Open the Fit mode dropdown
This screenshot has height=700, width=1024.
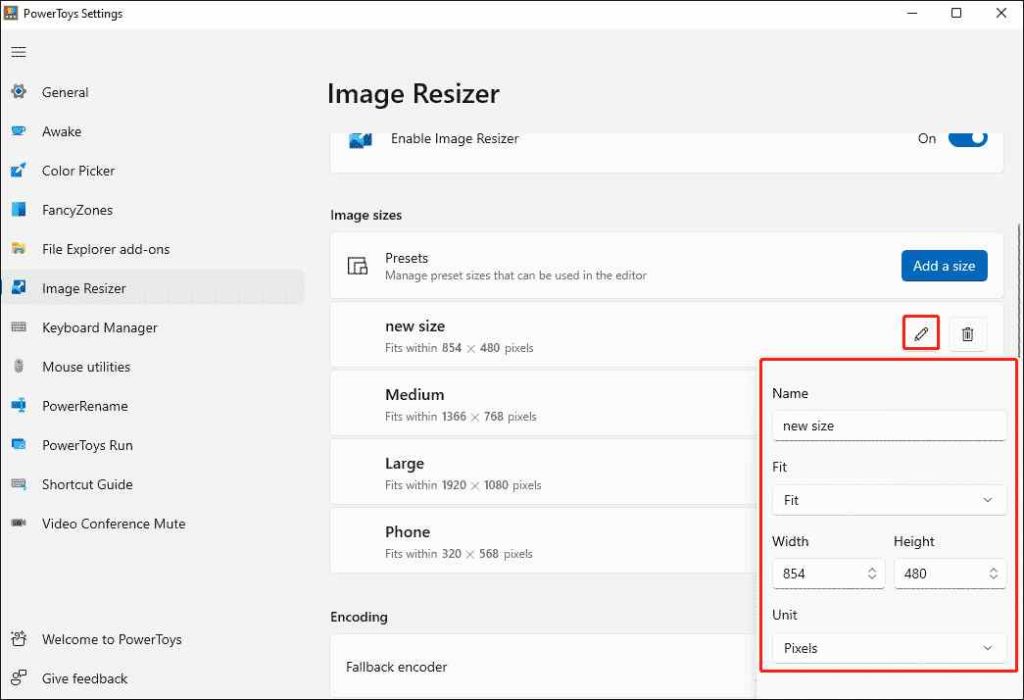point(888,500)
